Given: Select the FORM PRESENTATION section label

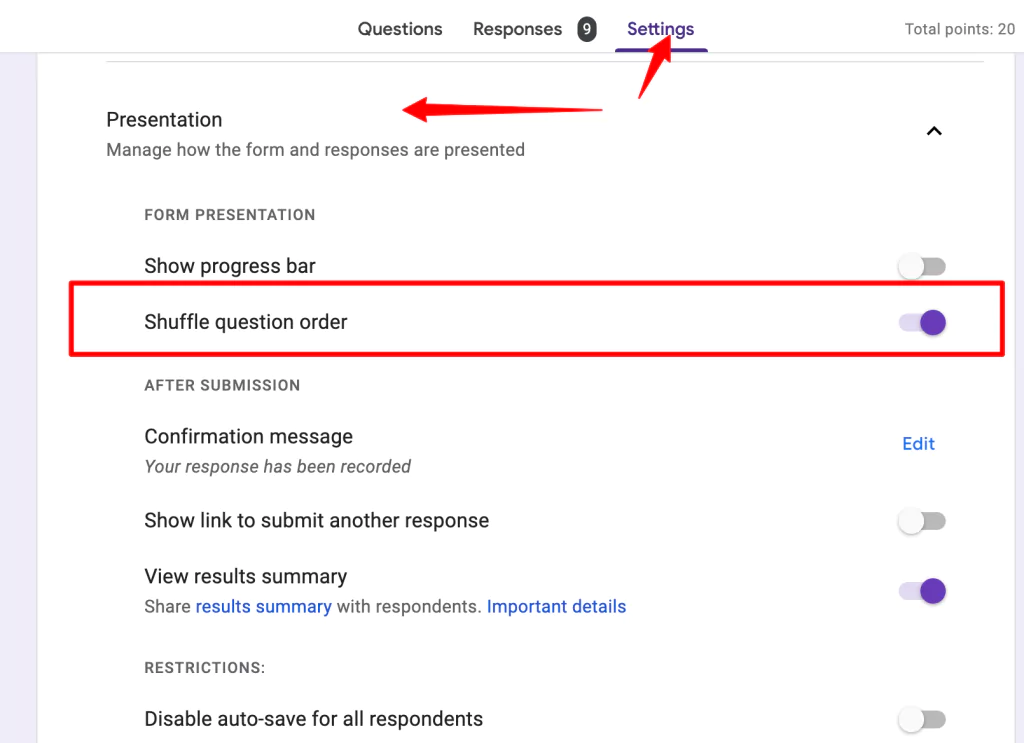Looking at the screenshot, I should pyautogui.click(x=229, y=214).
